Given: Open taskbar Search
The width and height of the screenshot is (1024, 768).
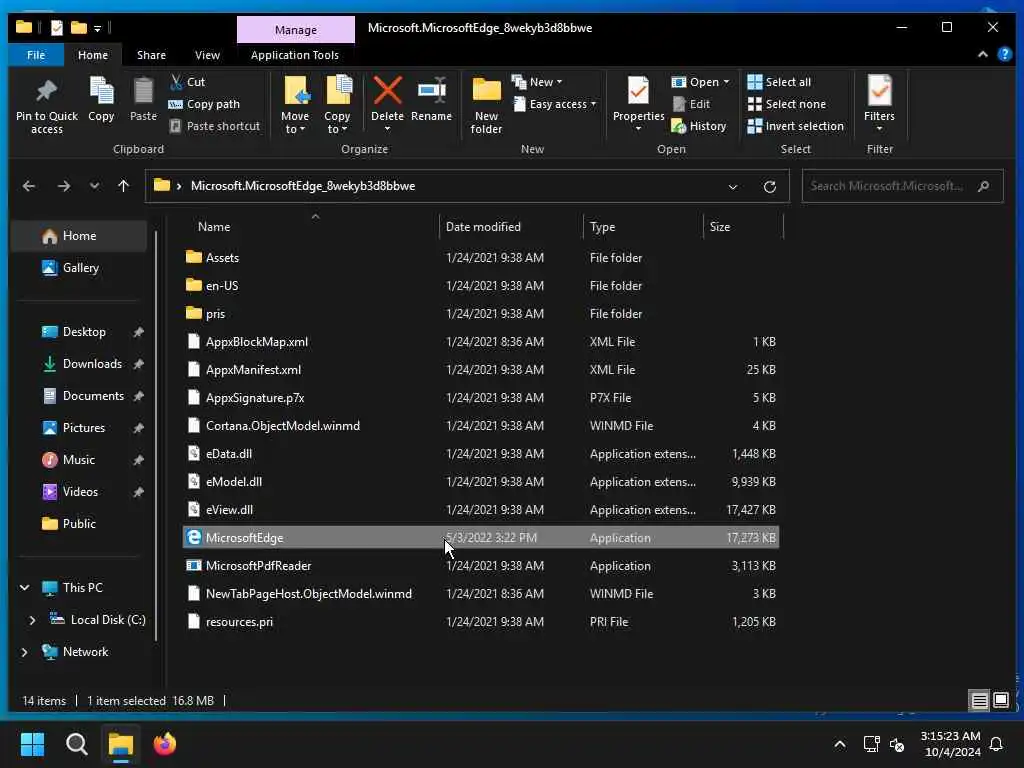Looking at the screenshot, I should pyautogui.click(x=76, y=744).
